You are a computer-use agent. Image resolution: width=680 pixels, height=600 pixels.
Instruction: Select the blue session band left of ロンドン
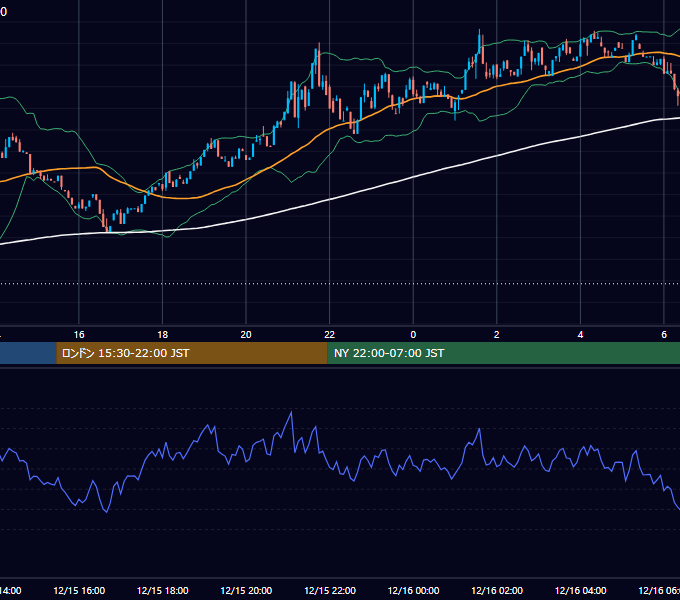[28, 353]
